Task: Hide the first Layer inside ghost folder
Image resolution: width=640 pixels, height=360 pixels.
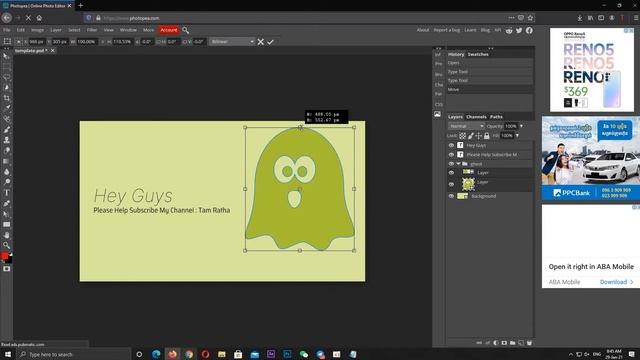Action: (x=451, y=173)
